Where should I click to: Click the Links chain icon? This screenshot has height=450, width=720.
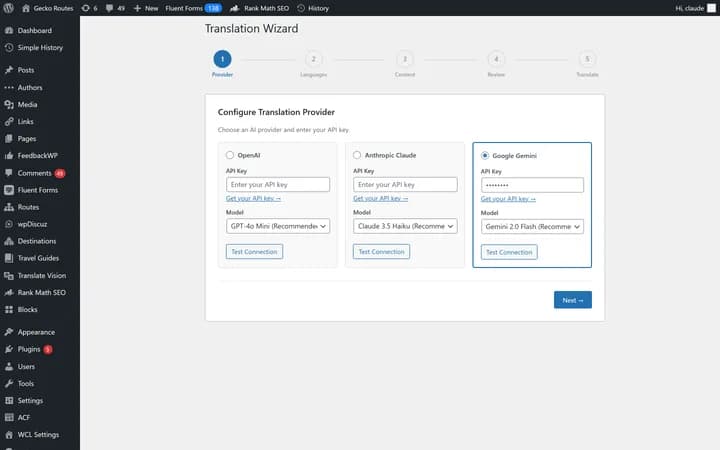click(x=9, y=122)
